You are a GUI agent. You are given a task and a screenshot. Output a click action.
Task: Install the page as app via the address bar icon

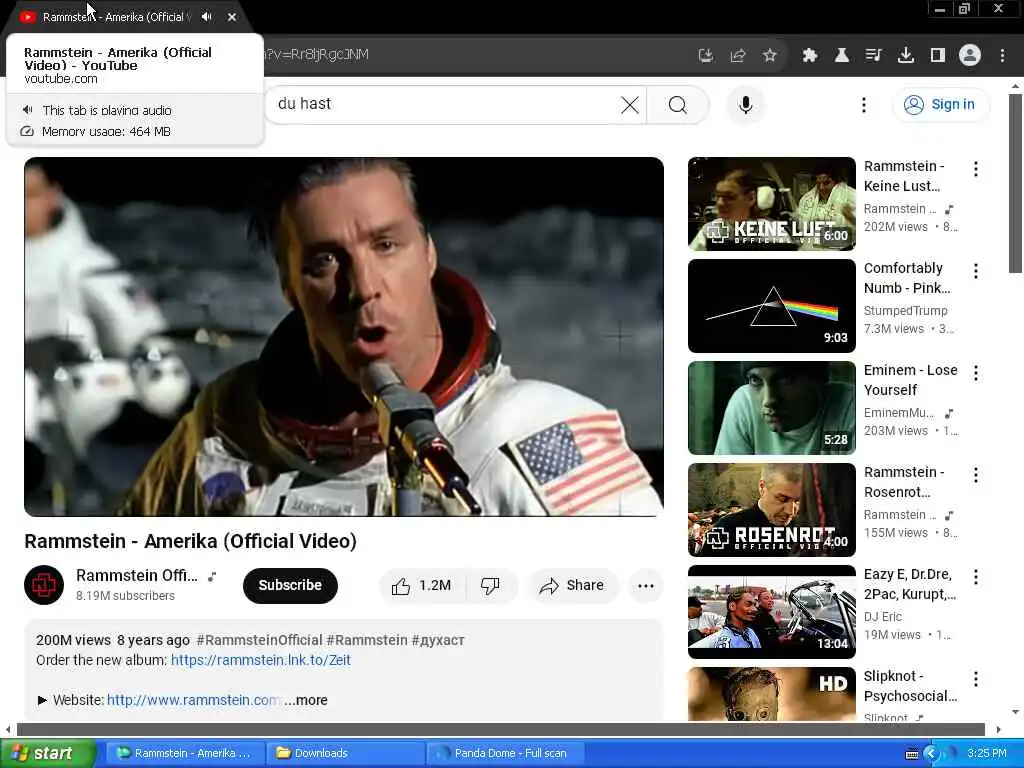coord(705,56)
